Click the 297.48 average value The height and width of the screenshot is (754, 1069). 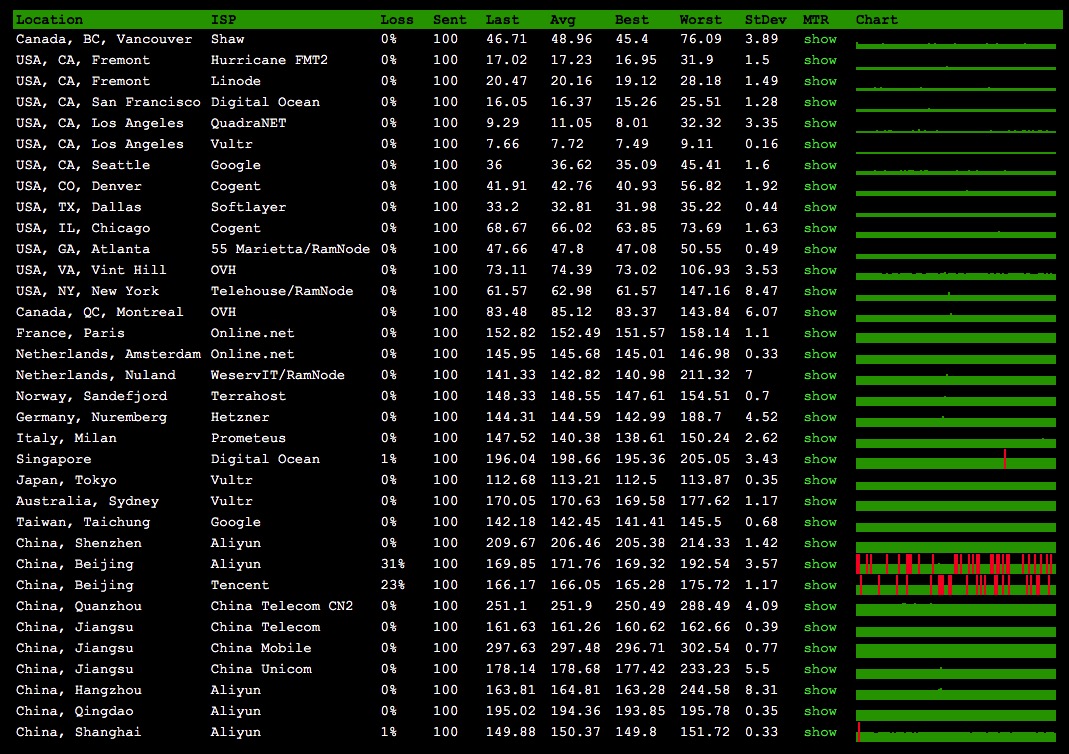[576, 648]
